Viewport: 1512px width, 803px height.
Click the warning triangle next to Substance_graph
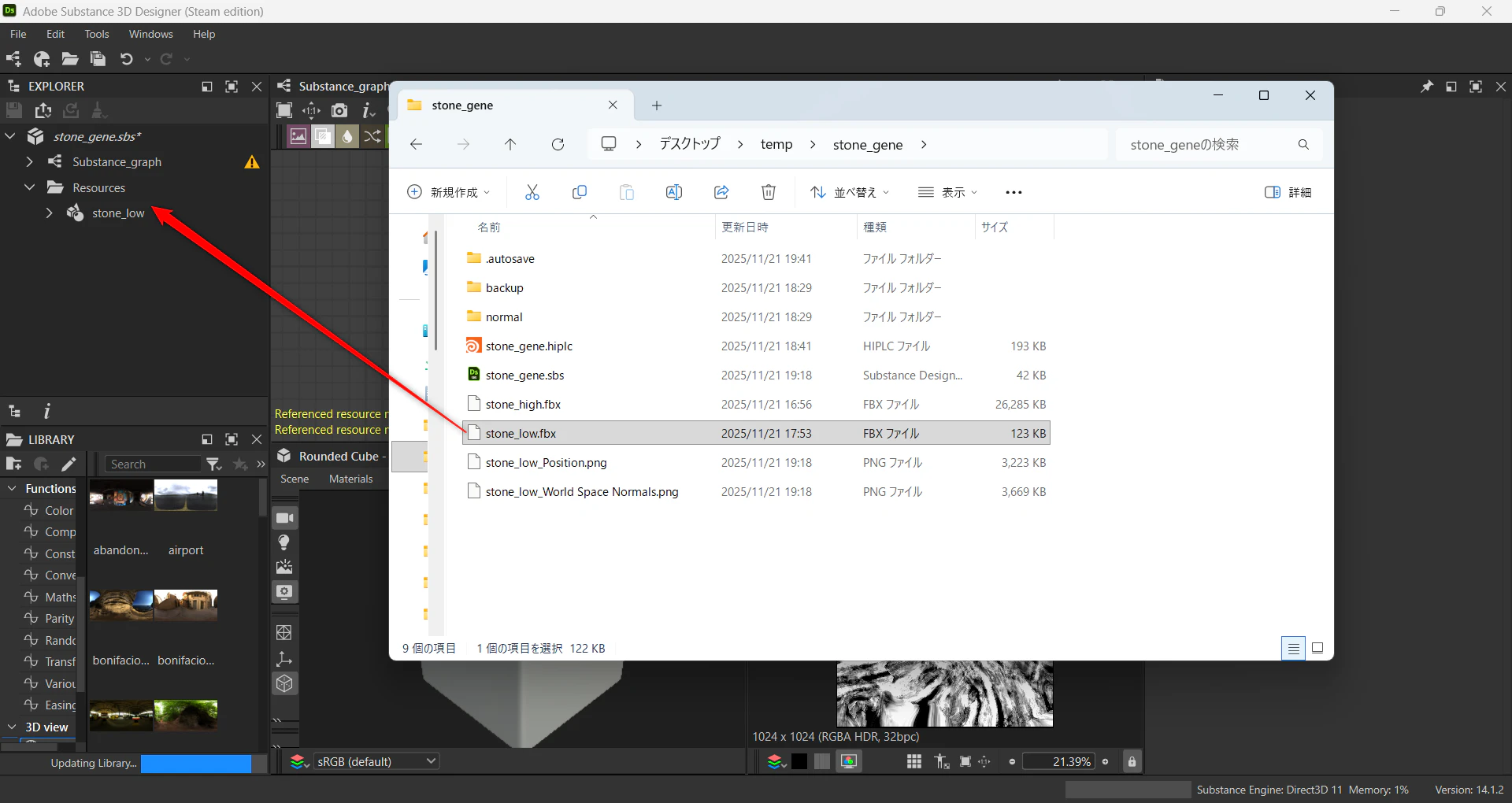pyautogui.click(x=252, y=162)
